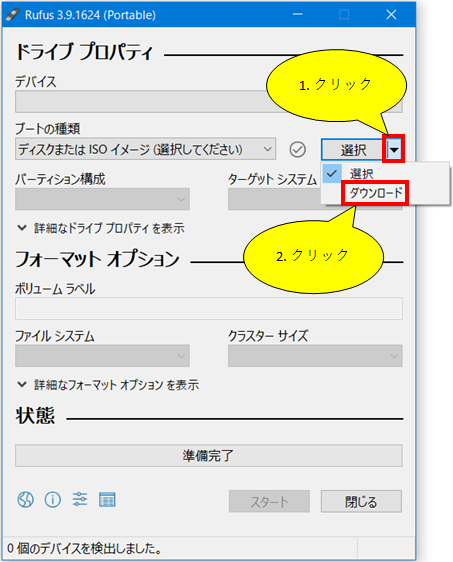Open the パーティション構成 dropdown
This screenshot has height=562, width=453.
point(102,199)
